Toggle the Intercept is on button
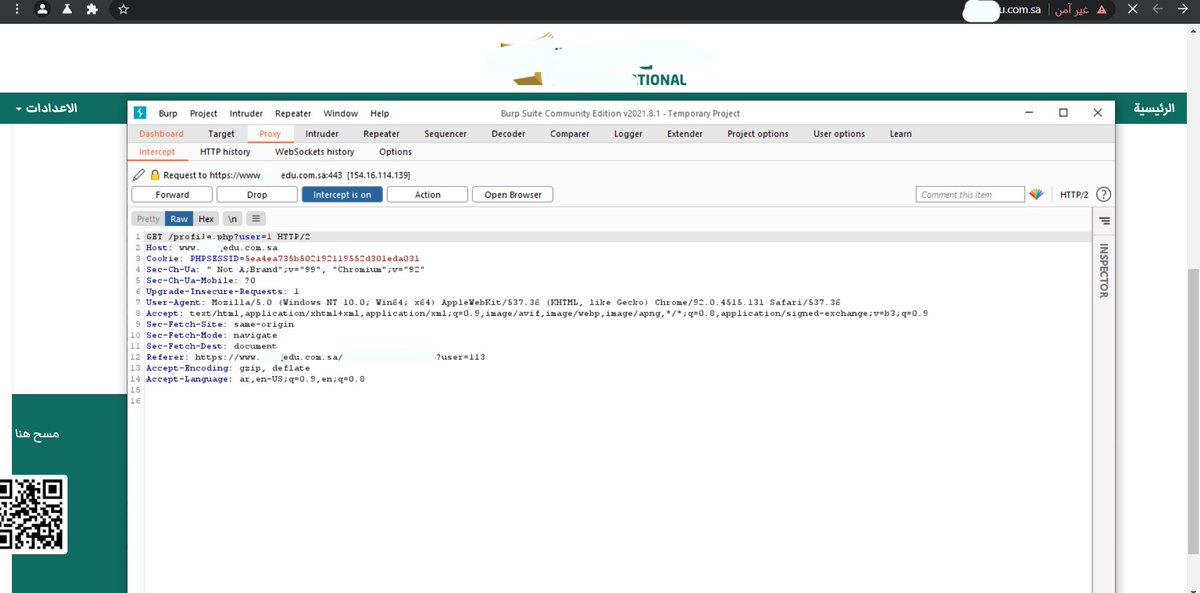The height and width of the screenshot is (593, 1200). (x=342, y=195)
